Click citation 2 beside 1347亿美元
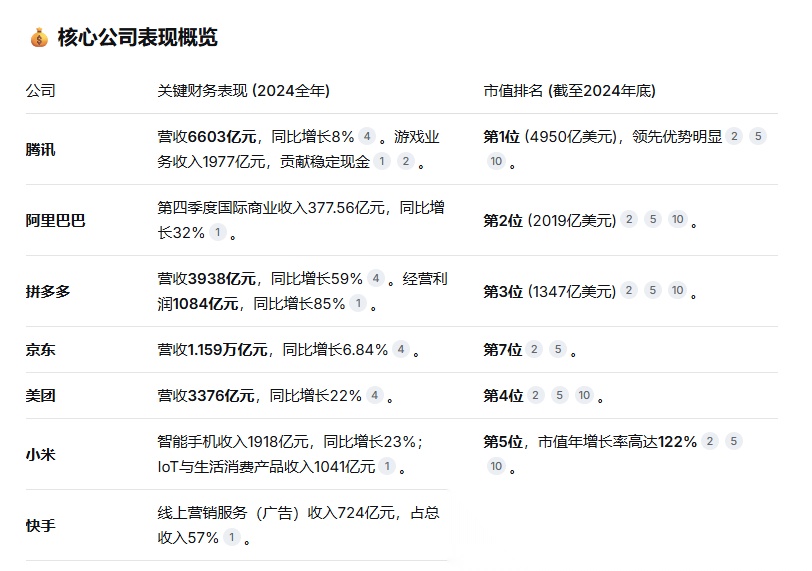Image resolution: width=812 pixels, height=571 pixels. click(629, 290)
